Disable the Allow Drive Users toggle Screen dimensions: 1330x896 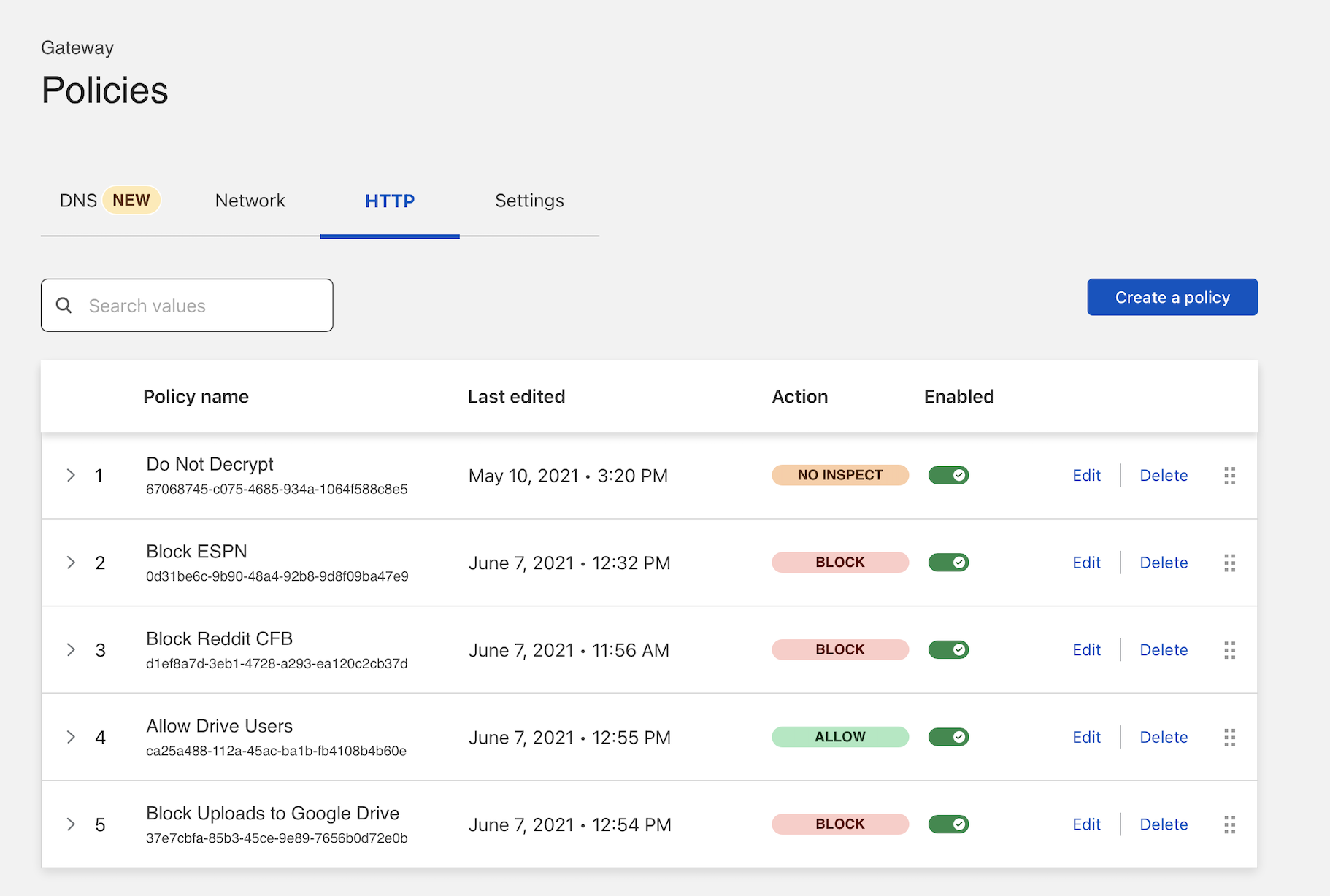[948, 737]
